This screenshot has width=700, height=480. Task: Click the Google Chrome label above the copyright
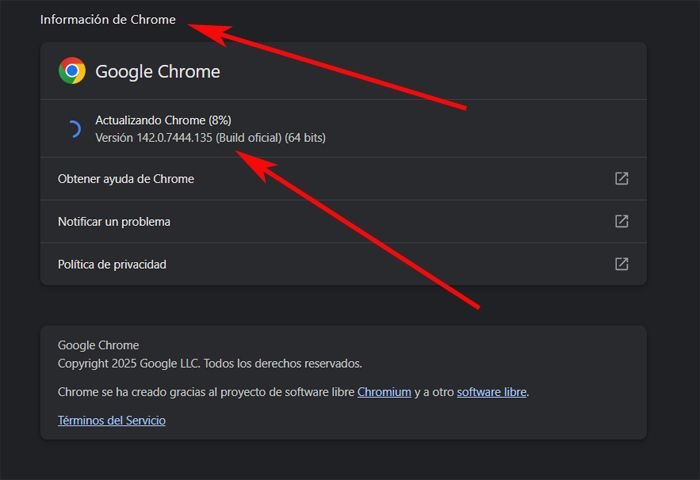pyautogui.click(x=98, y=345)
